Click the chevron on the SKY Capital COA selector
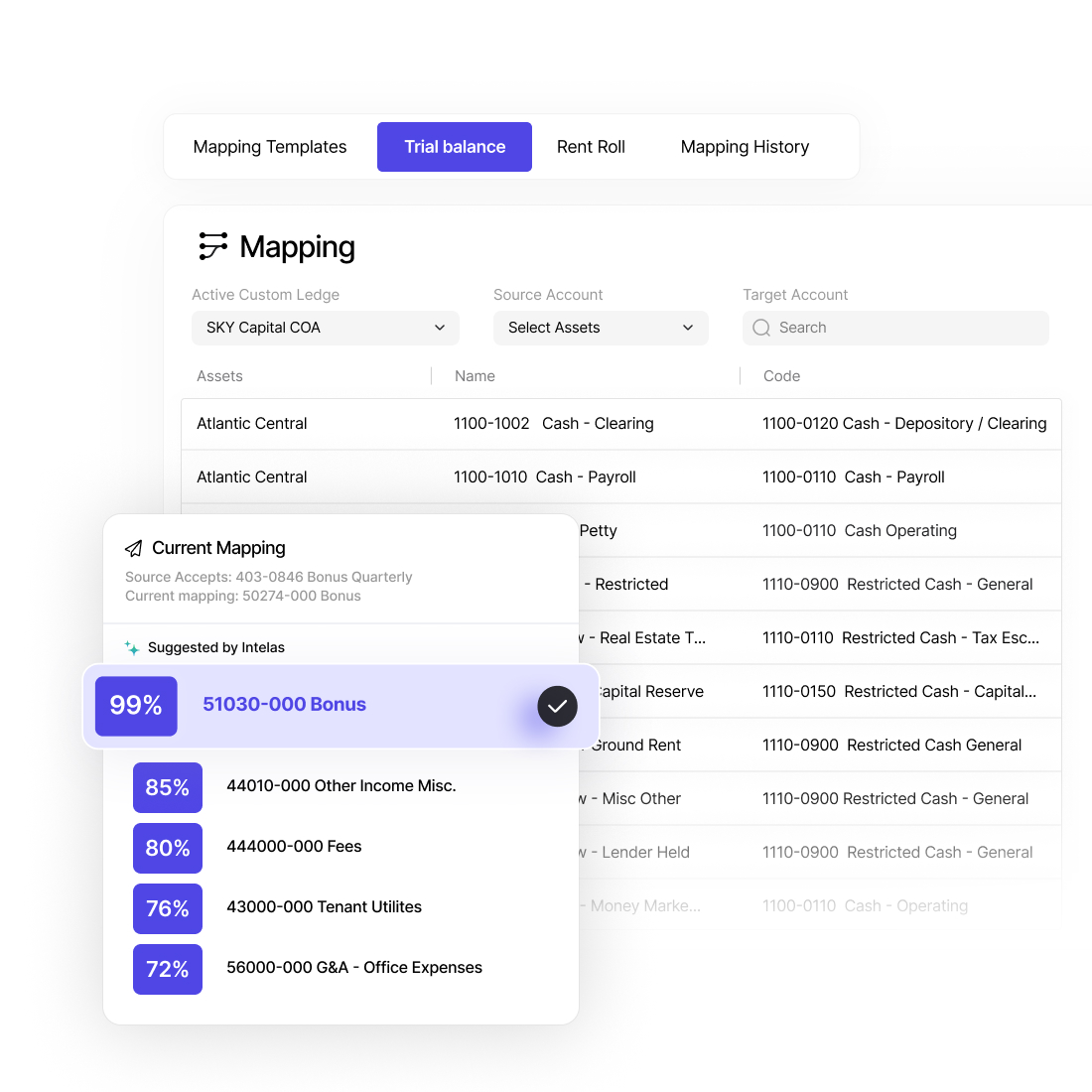1092x1092 pixels. (x=439, y=328)
